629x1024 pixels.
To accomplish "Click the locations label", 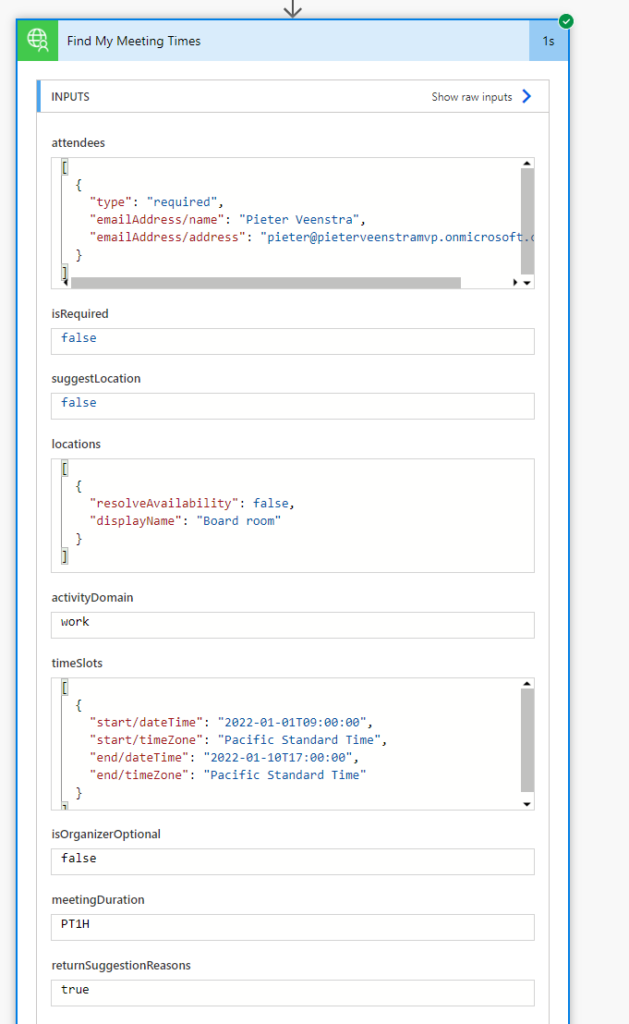I will 76,444.
